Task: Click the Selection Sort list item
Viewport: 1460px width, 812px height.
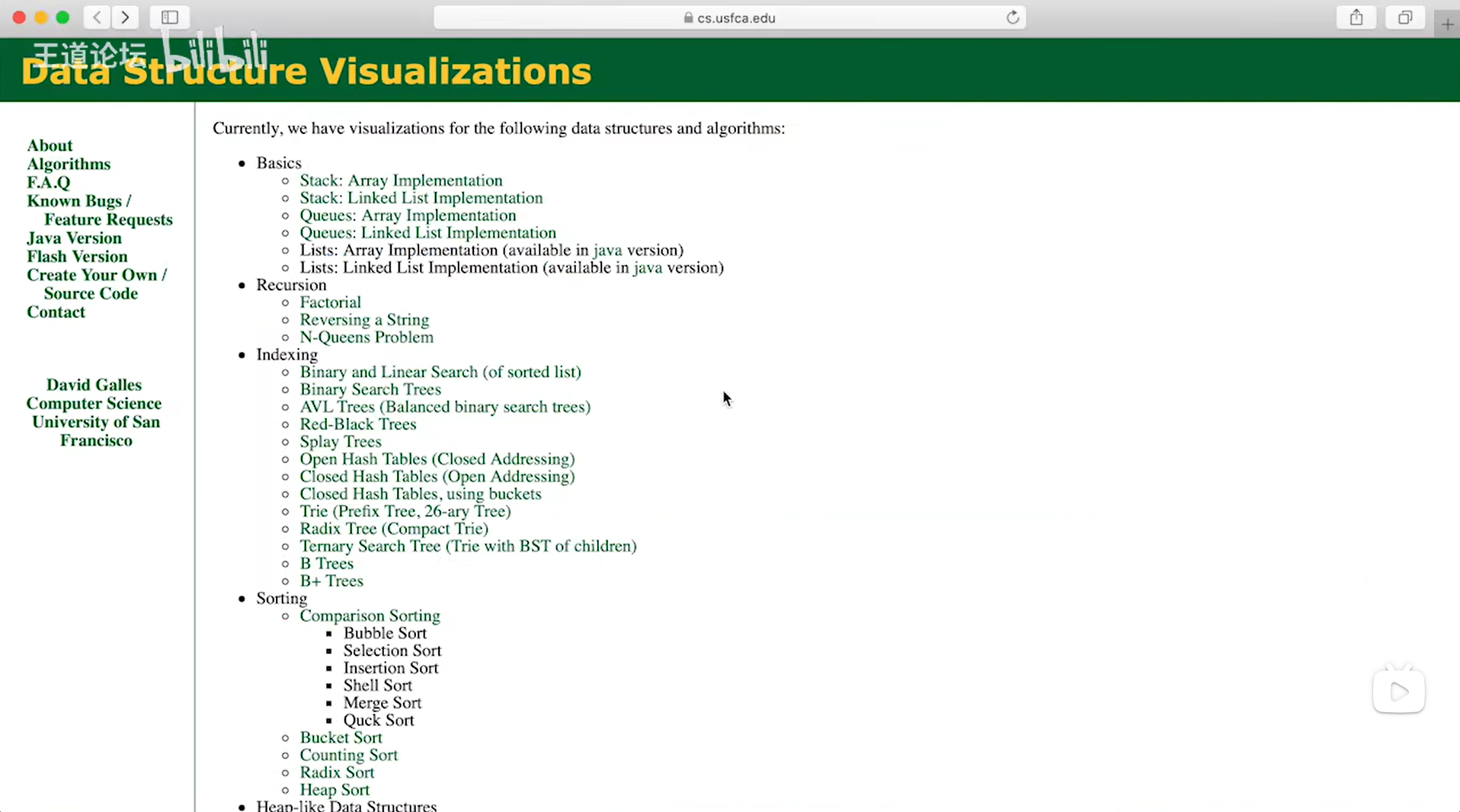Action: 392,652
